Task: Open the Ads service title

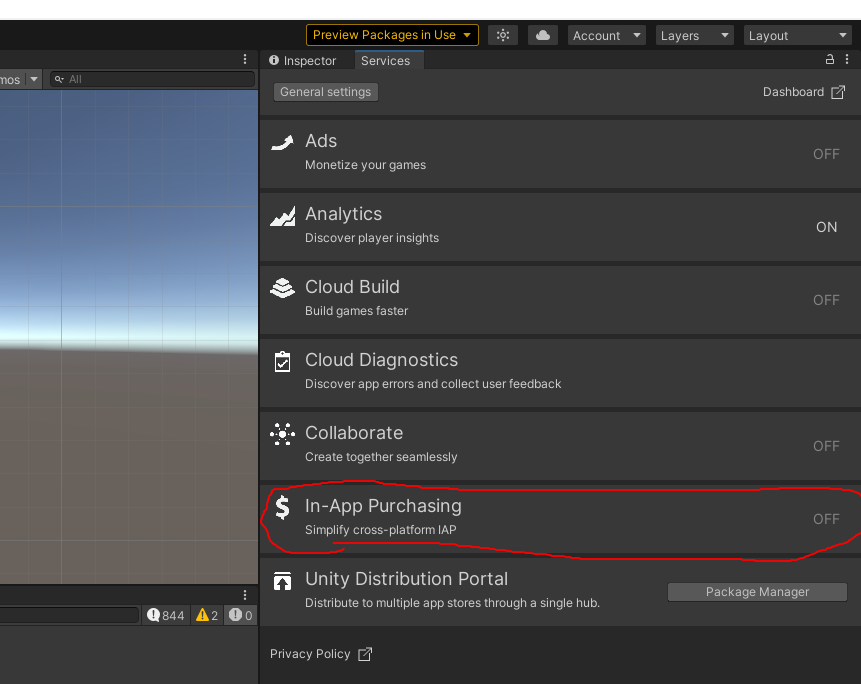Action: coord(321,141)
